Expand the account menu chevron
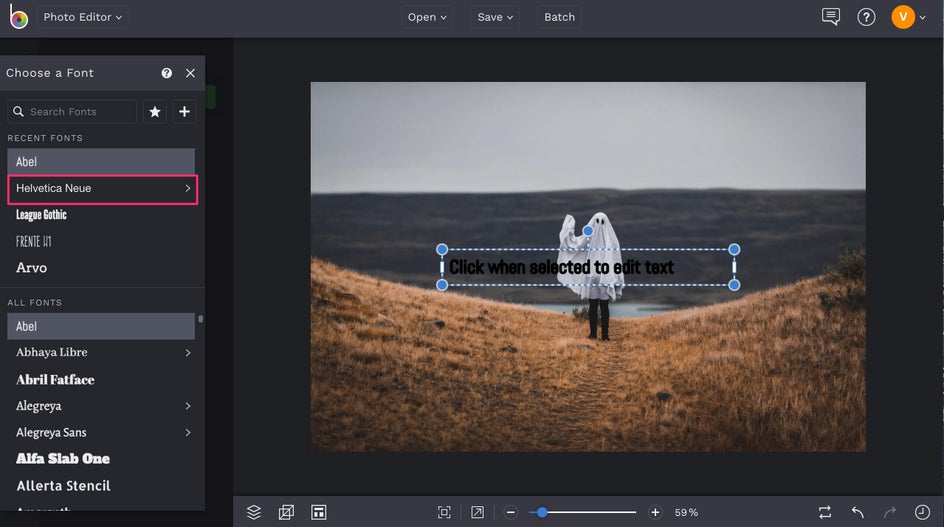944x527 pixels. click(922, 17)
